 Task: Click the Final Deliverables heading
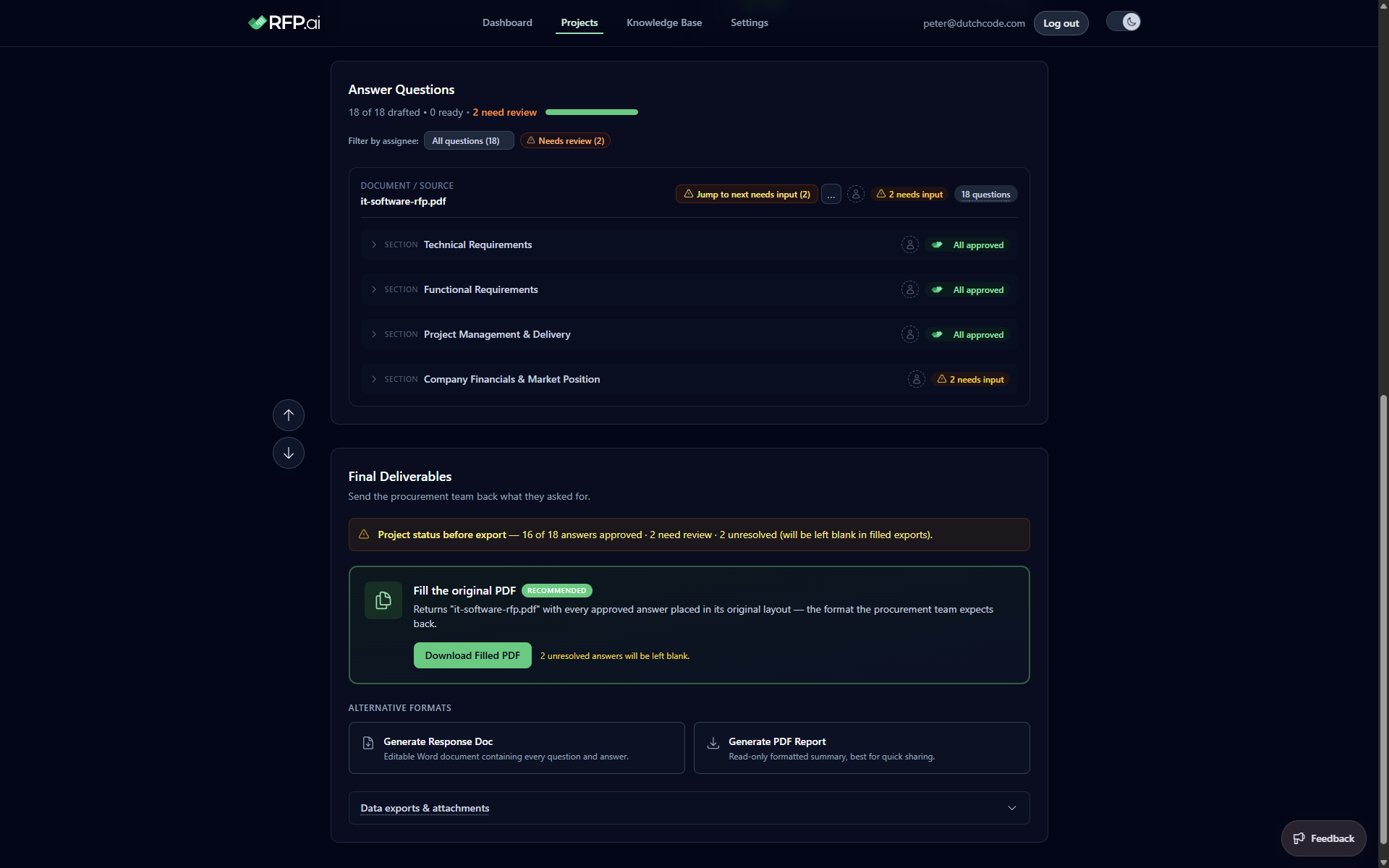pyautogui.click(x=400, y=477)
